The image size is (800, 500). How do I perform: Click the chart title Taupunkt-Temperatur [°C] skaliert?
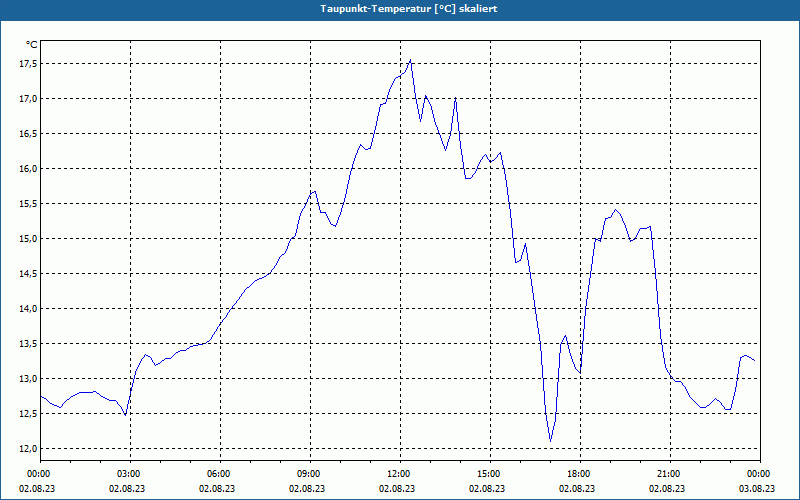tap(409, 9)
